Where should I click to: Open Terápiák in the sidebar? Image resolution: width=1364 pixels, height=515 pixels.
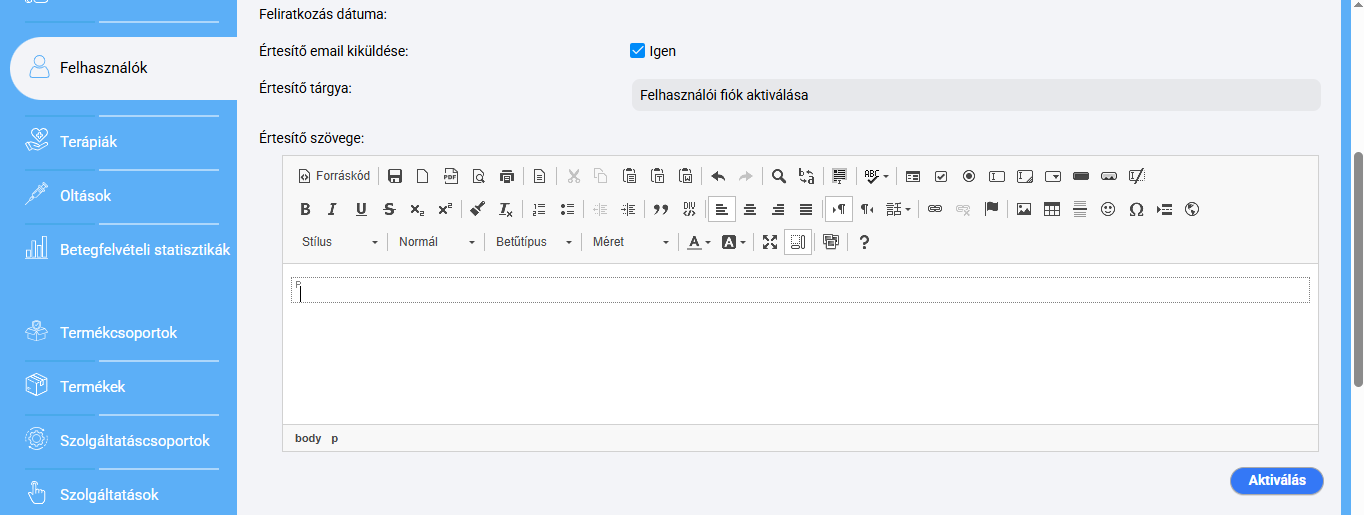[88, 142]
